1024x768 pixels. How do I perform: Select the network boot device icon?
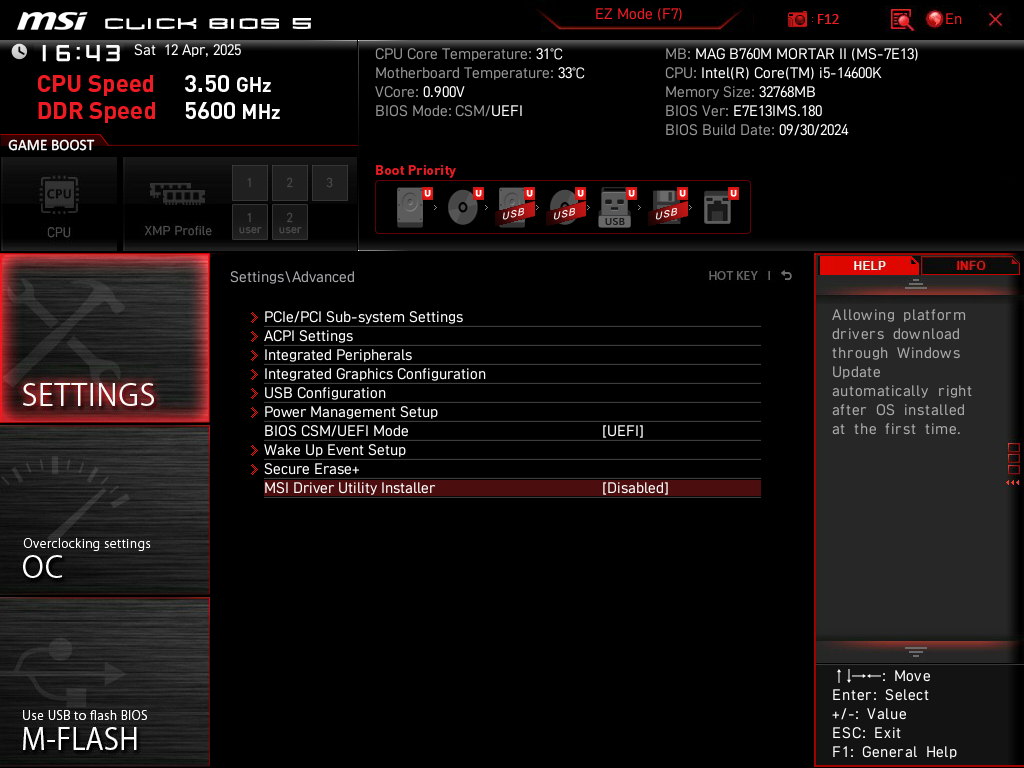pyautogui.click(x=720, y=207)
